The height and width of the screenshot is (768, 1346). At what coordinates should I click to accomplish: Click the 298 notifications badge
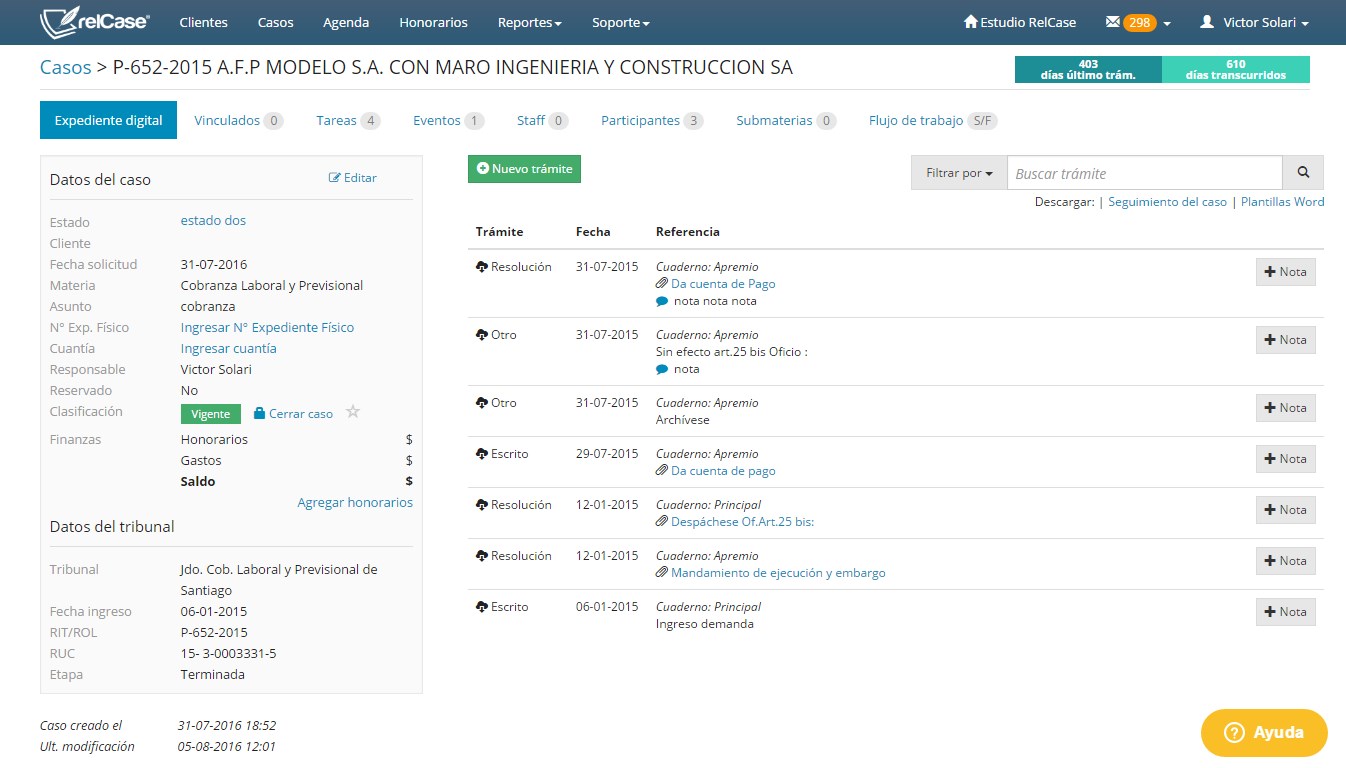1140,22
